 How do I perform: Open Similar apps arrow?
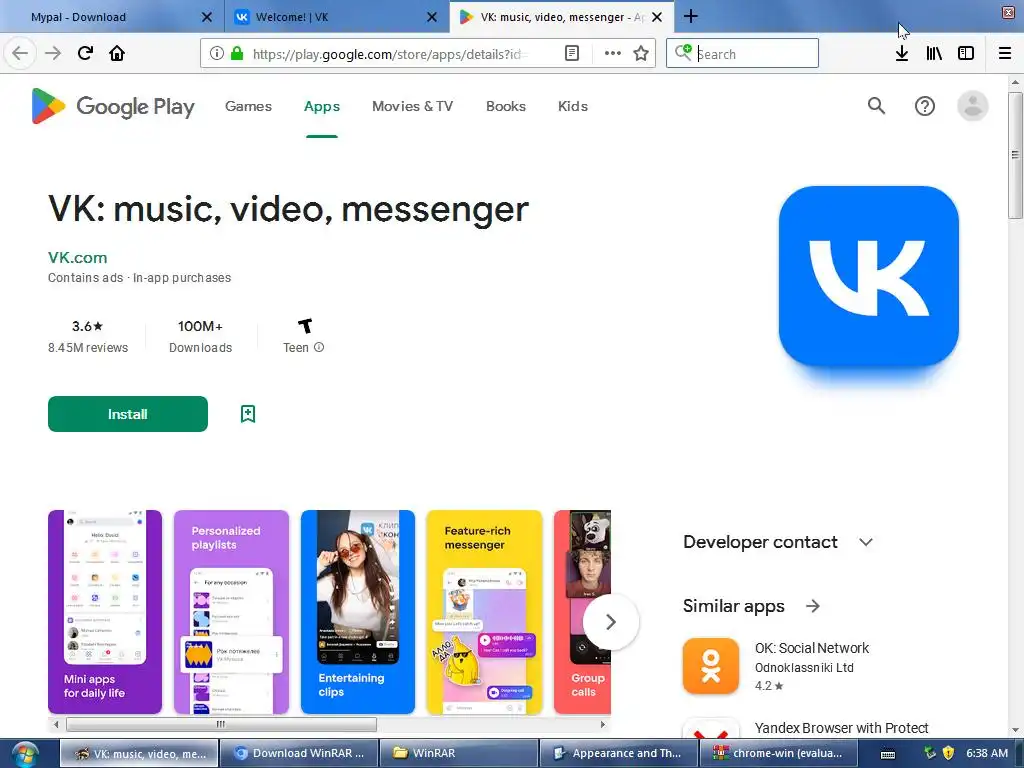point(812,606)
